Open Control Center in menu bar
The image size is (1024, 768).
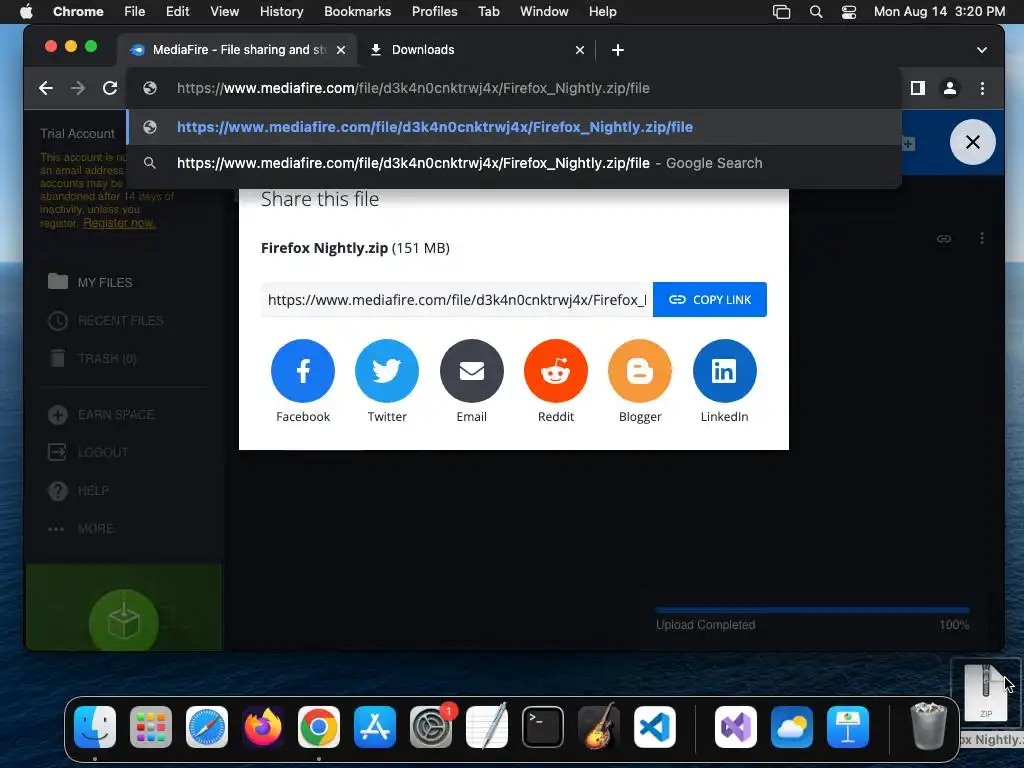tap(848, 11)
